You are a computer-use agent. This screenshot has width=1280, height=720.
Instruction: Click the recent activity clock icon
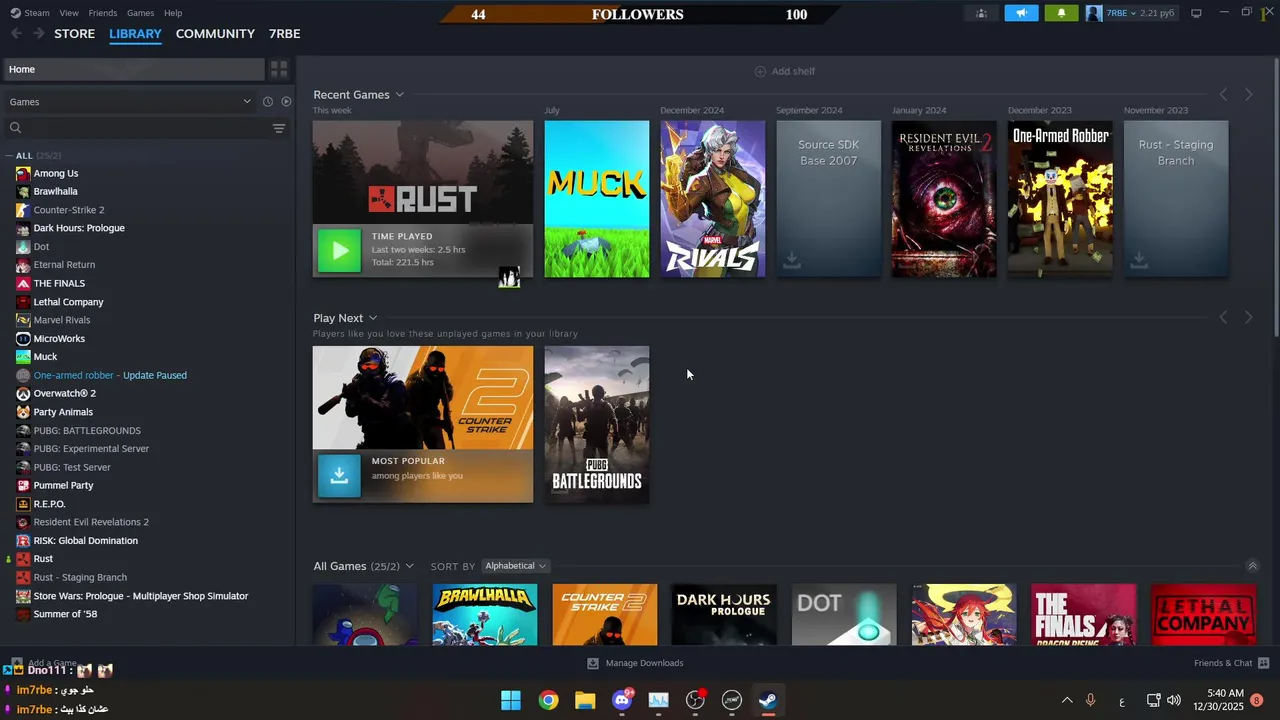tap(268, 102)
